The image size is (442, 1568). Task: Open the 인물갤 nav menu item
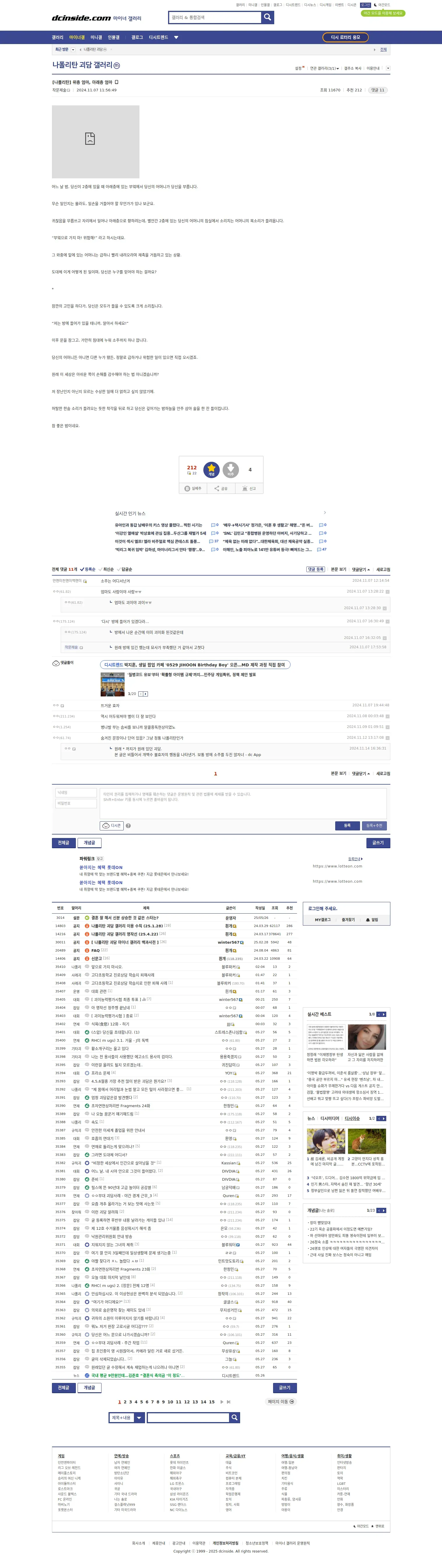coord(114,37)
